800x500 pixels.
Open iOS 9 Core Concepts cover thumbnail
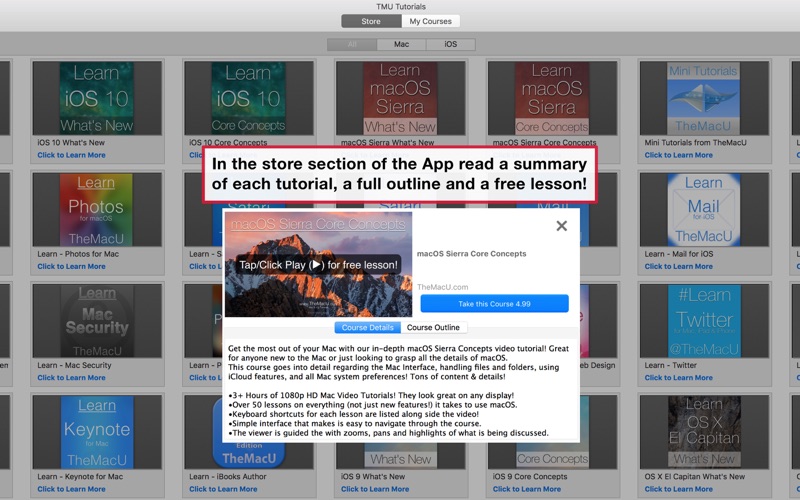click(x=552, y=456)
